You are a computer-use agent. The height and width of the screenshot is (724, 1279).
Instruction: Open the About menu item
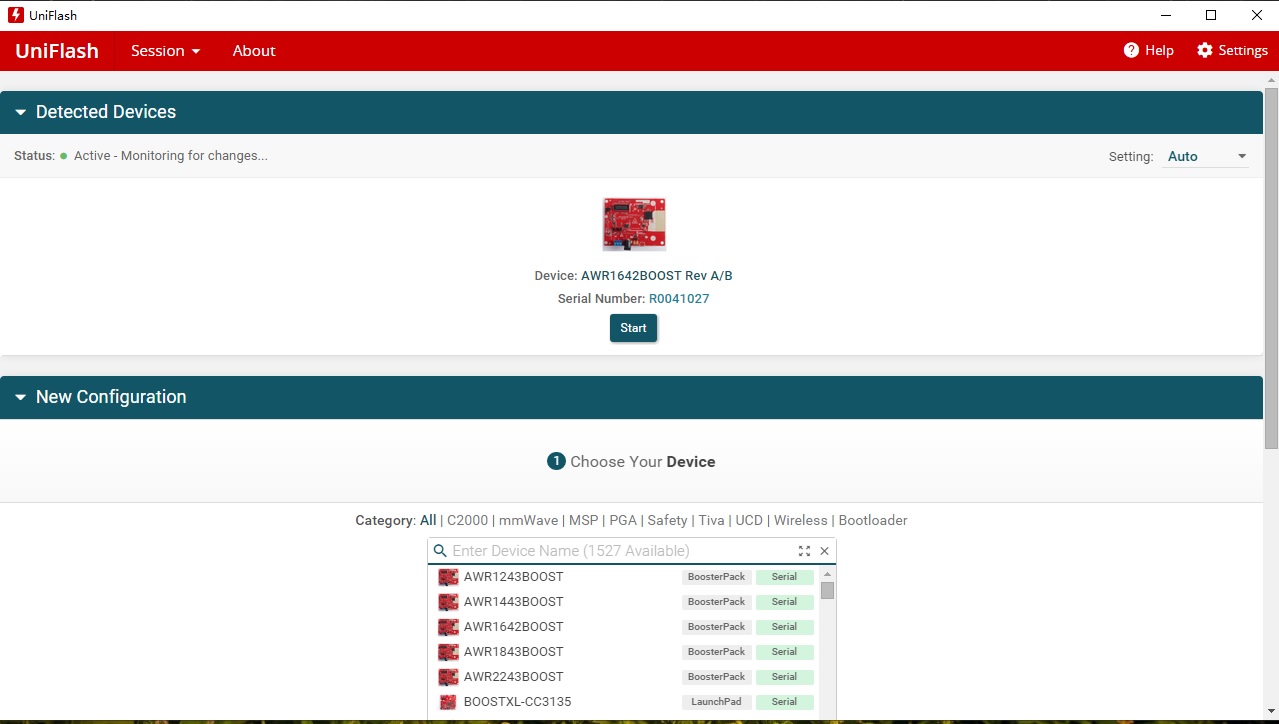tap(254, 50)
